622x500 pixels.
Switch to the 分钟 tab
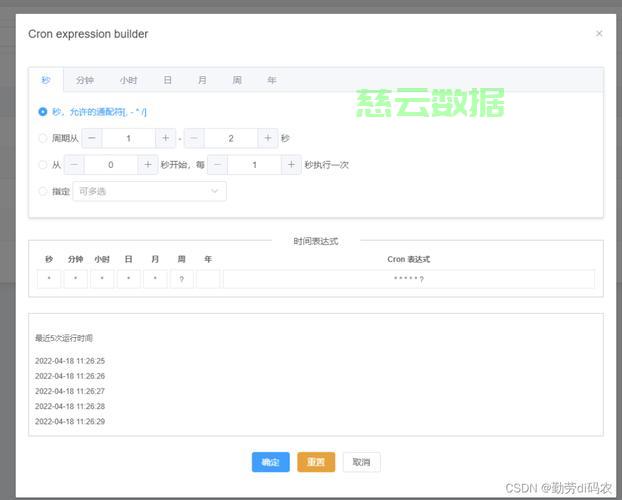click(x=85, y=80)
